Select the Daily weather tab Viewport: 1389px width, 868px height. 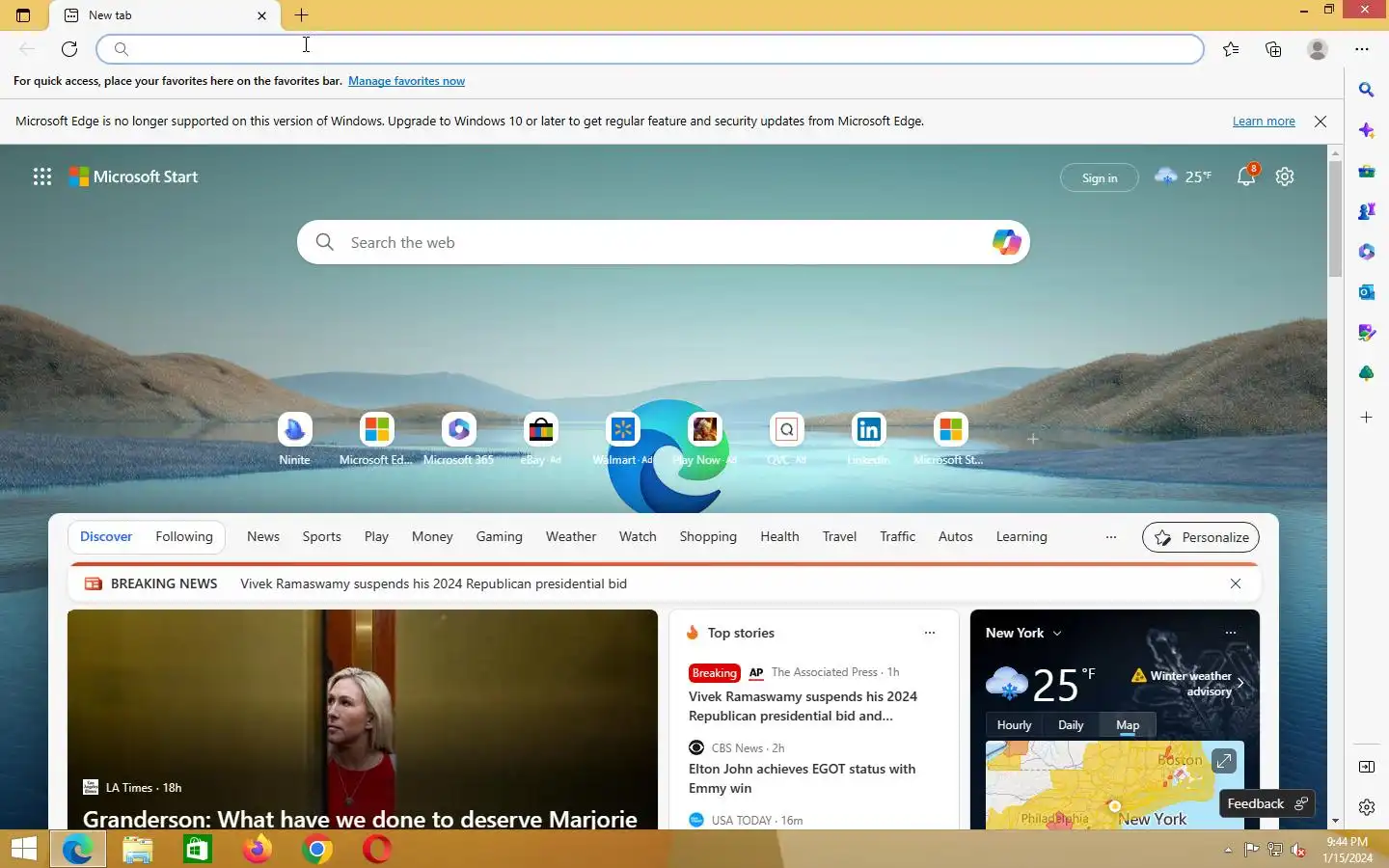(1071, 725)
